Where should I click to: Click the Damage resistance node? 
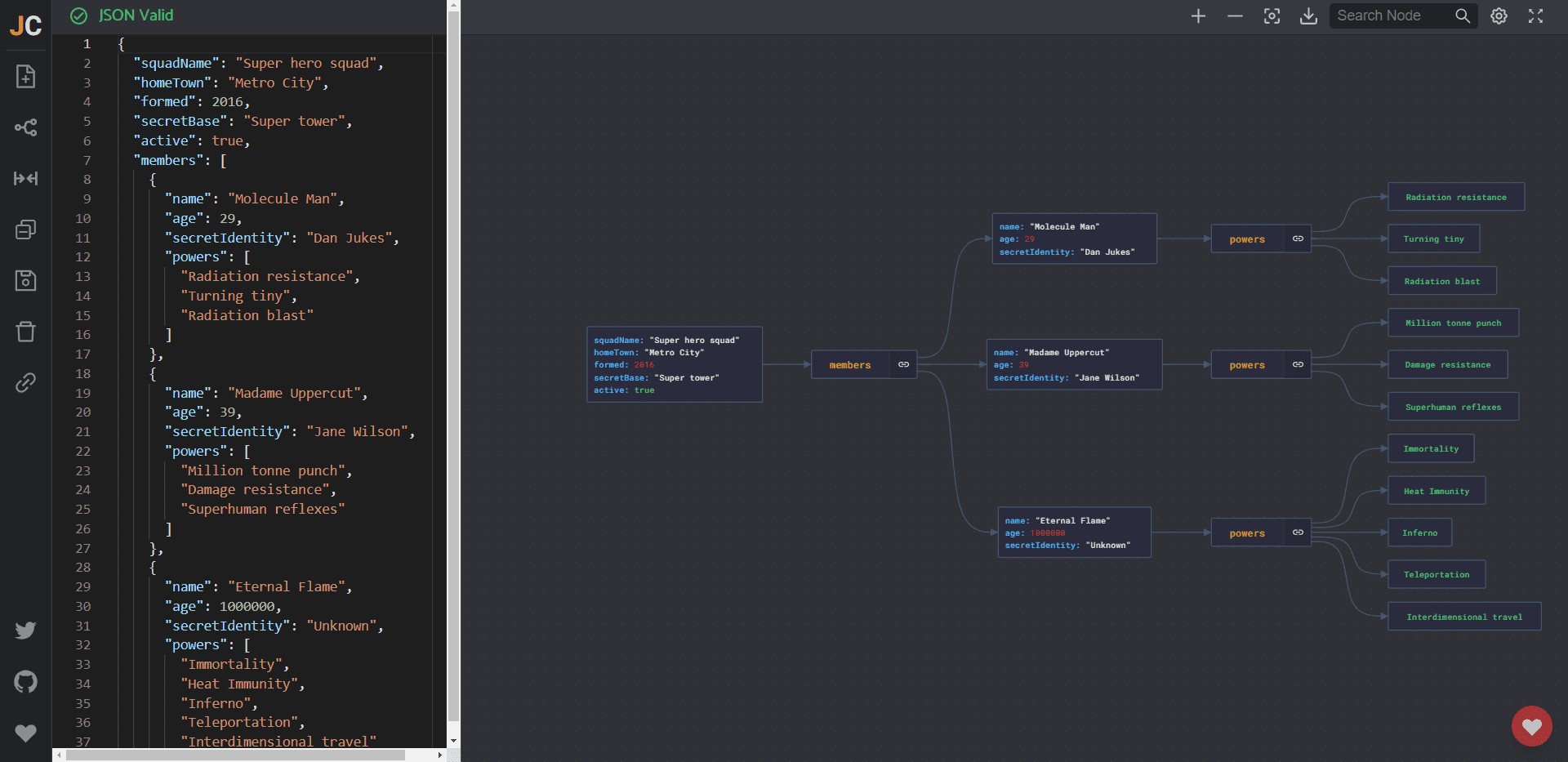pos(1448,364)
